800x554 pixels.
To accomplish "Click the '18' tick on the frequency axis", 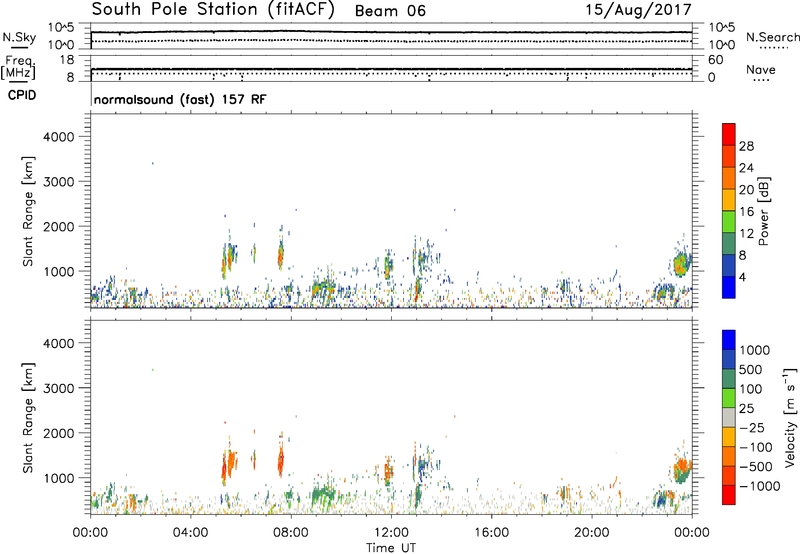I will pyautogui.click(x=67, y=60).
